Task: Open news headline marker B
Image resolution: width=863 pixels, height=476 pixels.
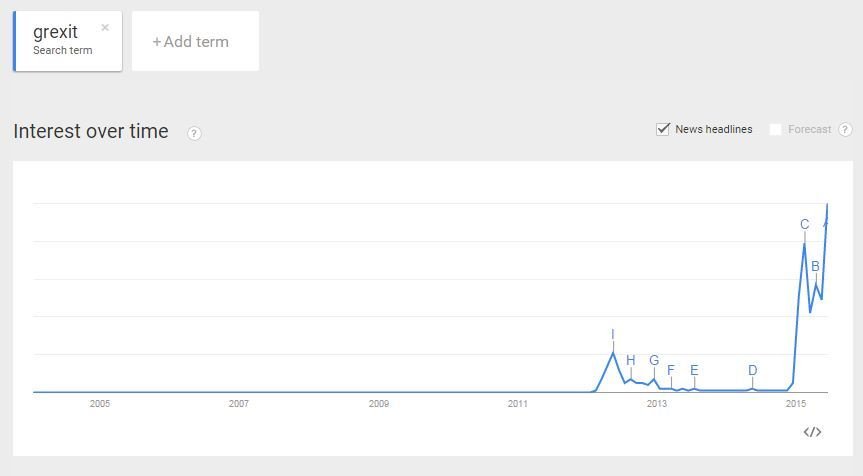Action: coord(816,266)
